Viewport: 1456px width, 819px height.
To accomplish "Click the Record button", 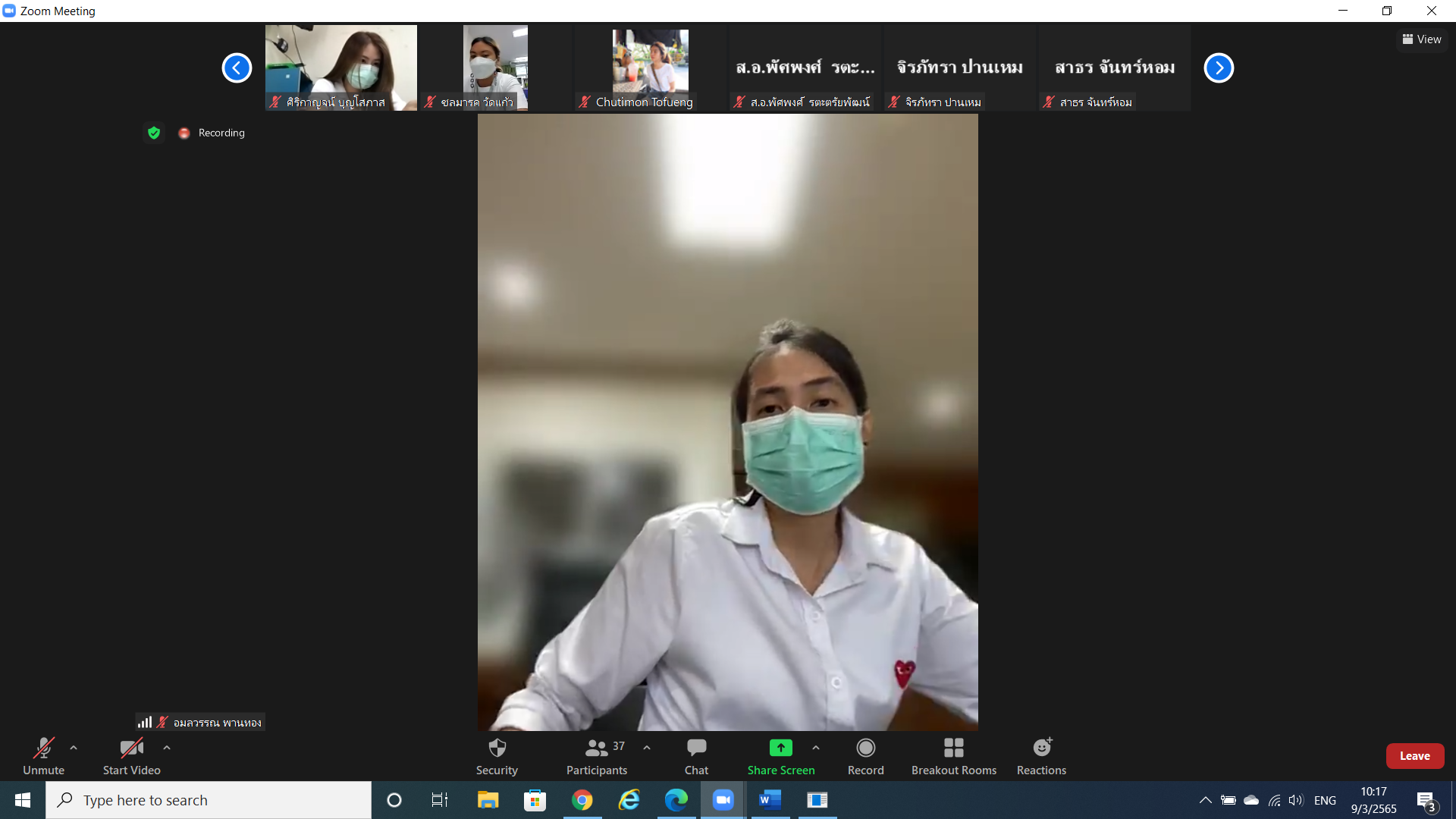I will pyautogui.click(x=865, y=756).
